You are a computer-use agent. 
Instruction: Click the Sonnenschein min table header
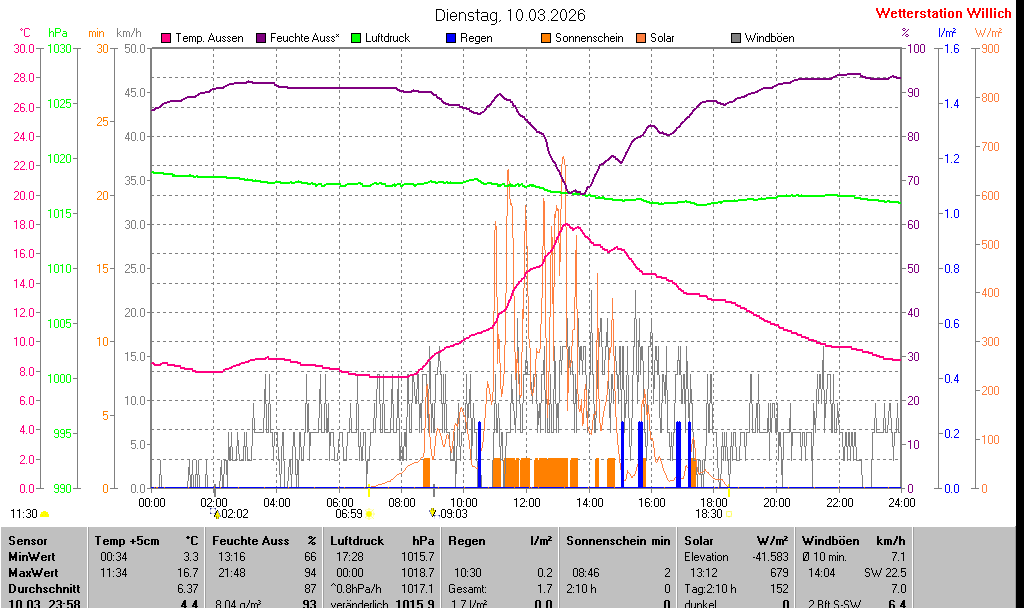[x=617, y=540]
